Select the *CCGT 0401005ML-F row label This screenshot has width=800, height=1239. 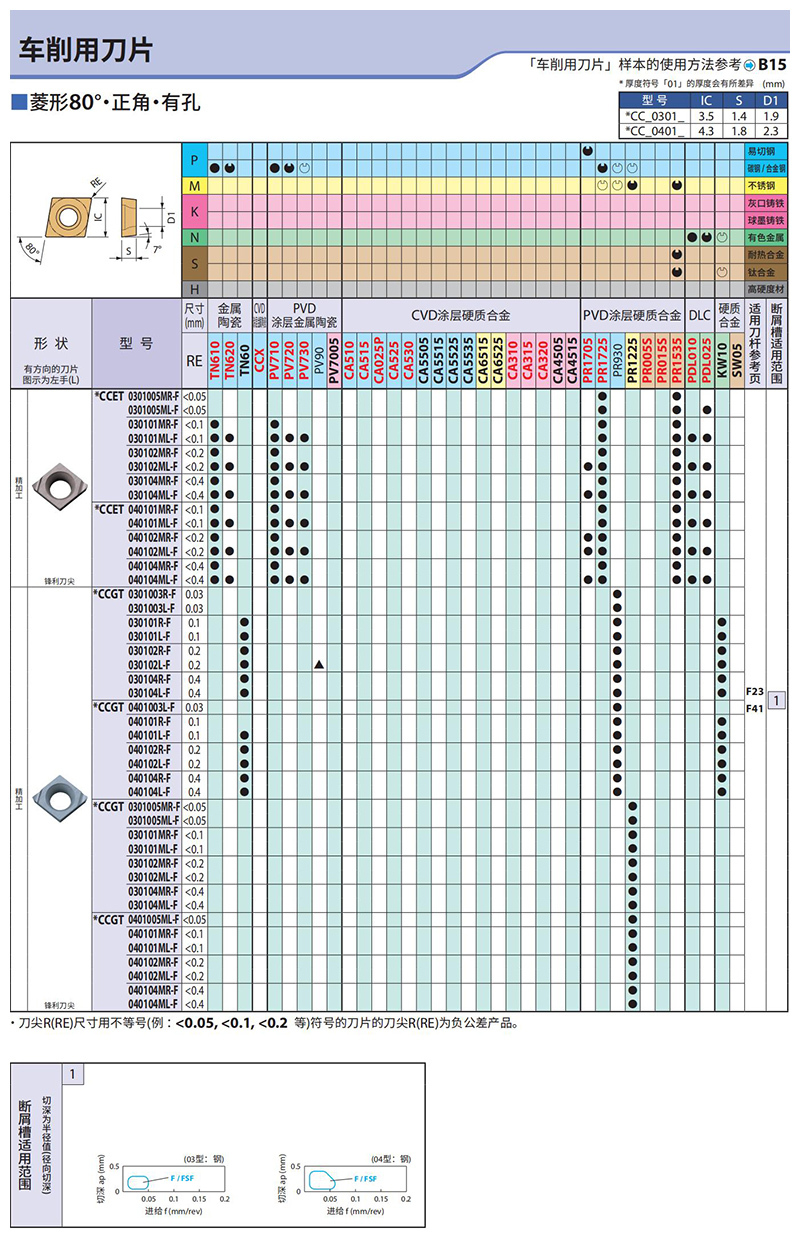tap(137, 919)
